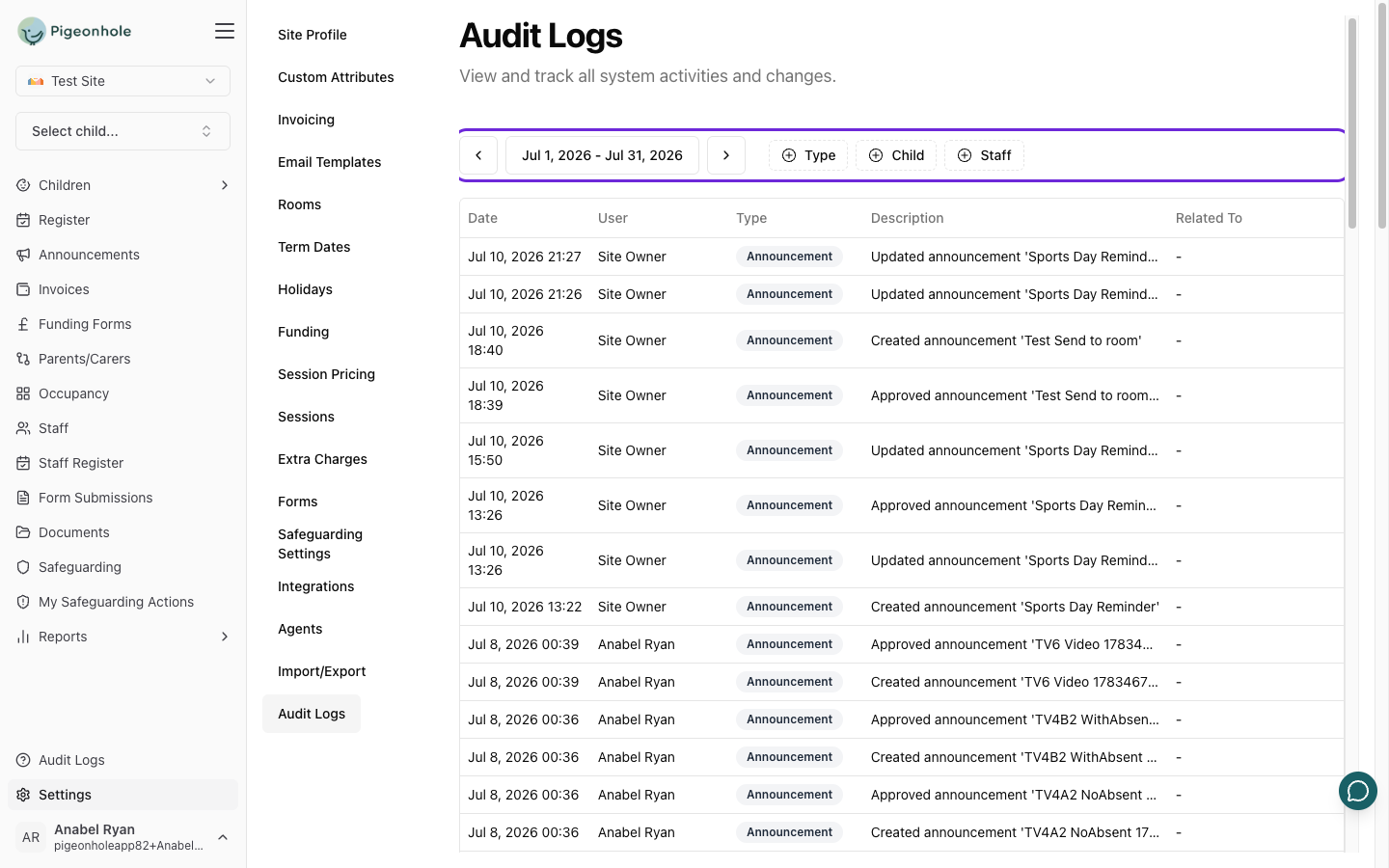Open the chat support bubble

tap(1357, 791)
